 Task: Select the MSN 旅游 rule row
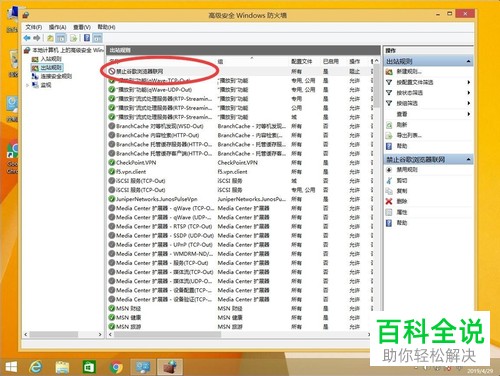point(239,327)
